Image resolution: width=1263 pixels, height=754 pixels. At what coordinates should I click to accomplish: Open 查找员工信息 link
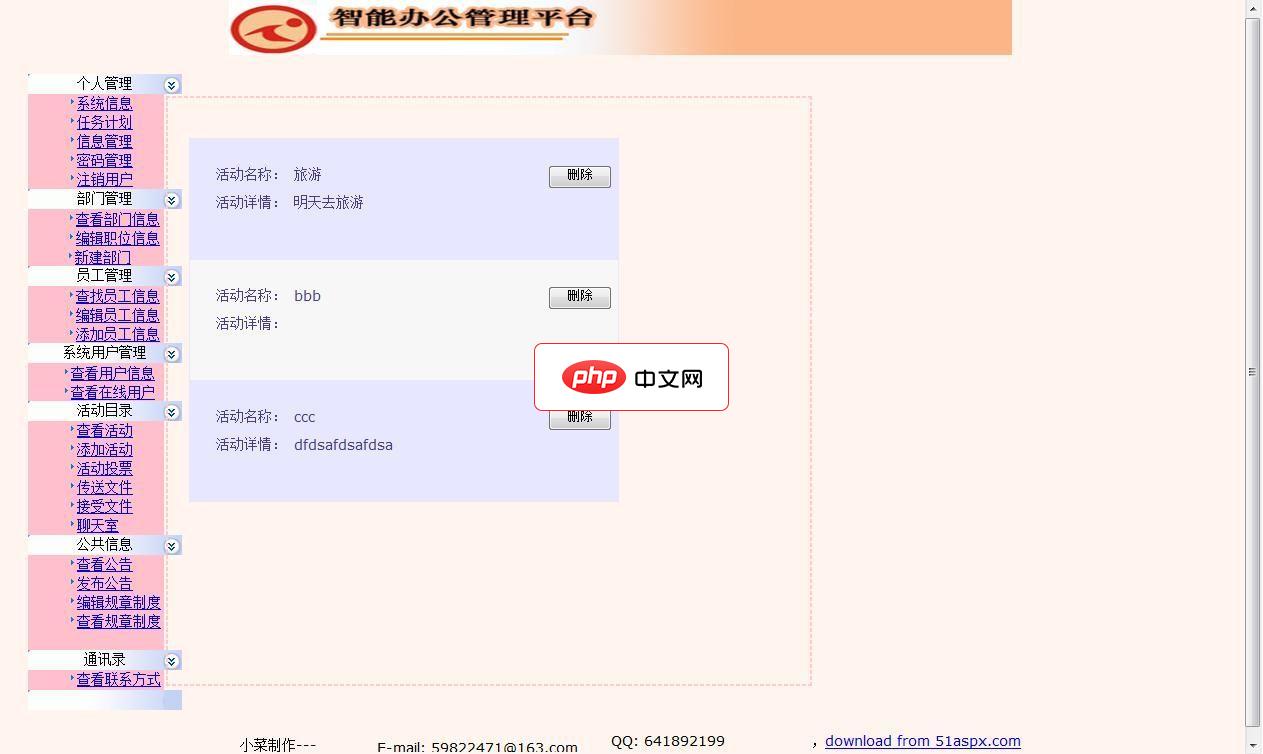coord(118,296)
